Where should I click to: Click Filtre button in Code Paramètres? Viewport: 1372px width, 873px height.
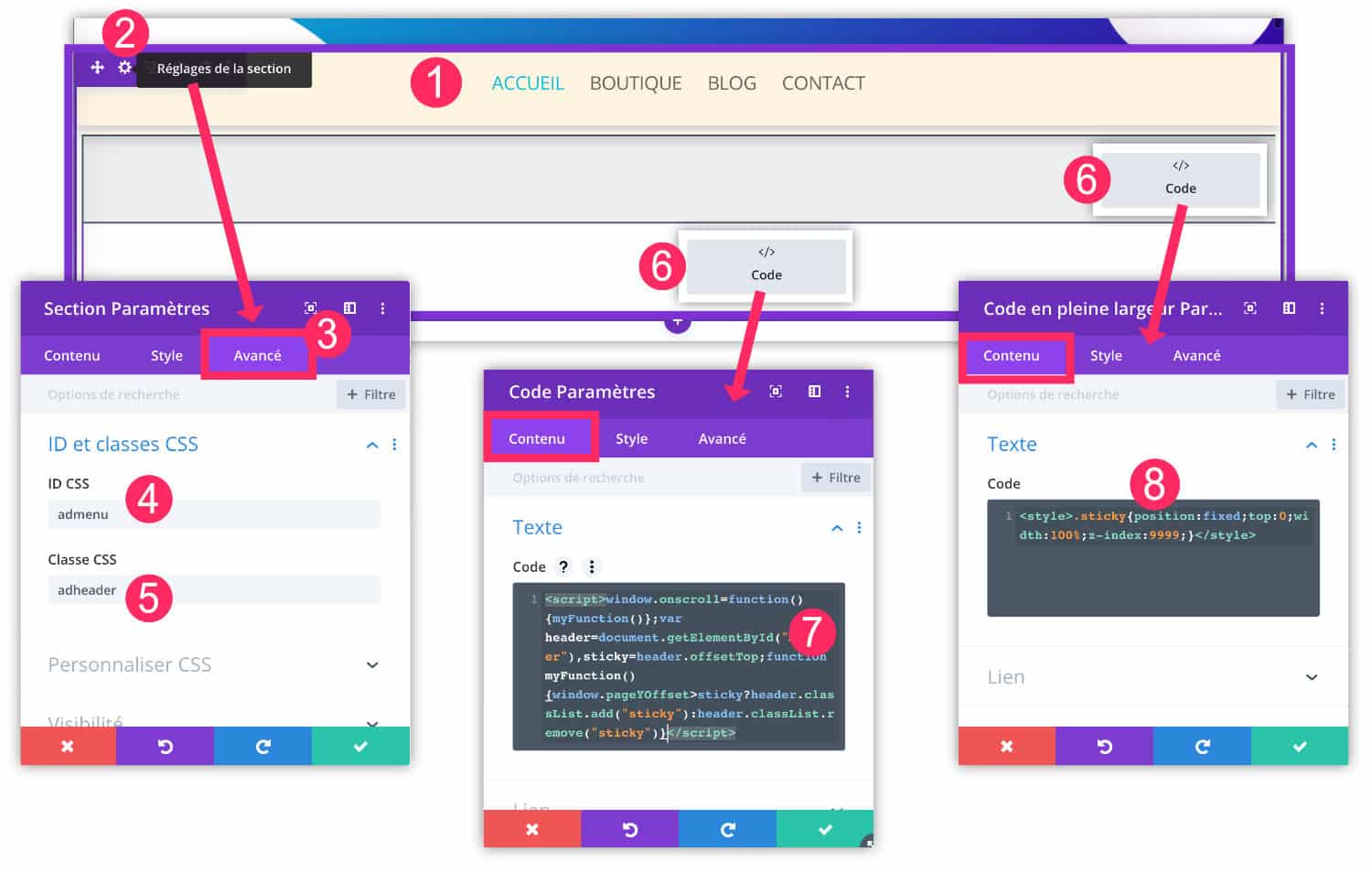coord(836,478)
